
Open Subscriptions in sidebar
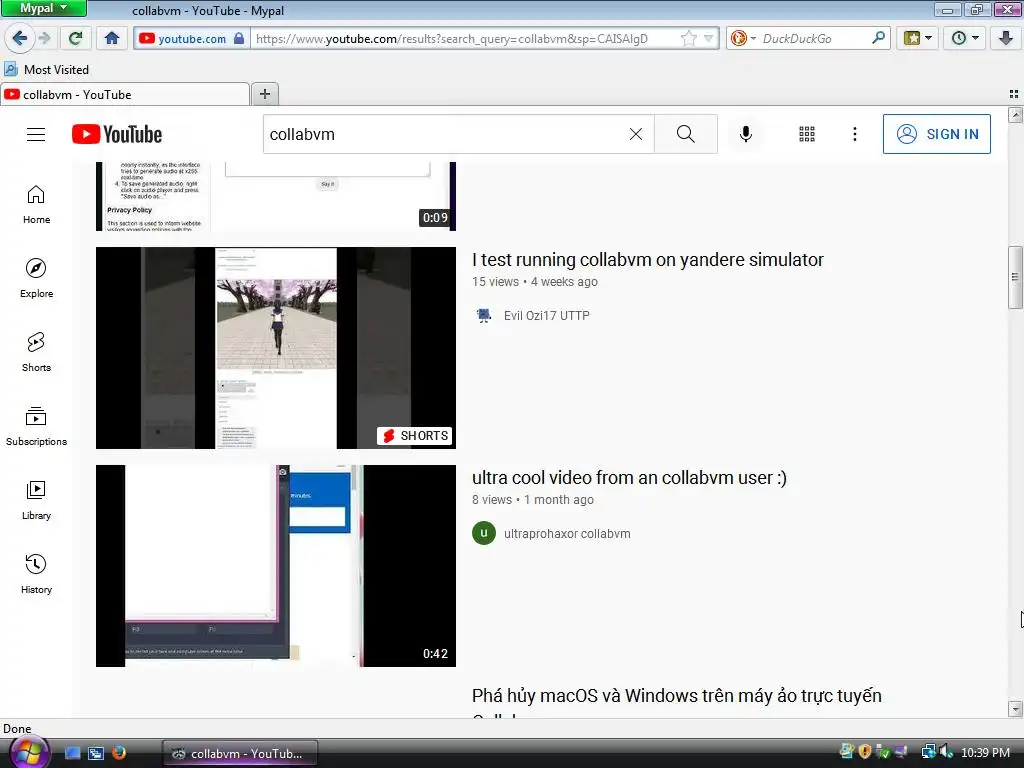click(x=36, y=425)
